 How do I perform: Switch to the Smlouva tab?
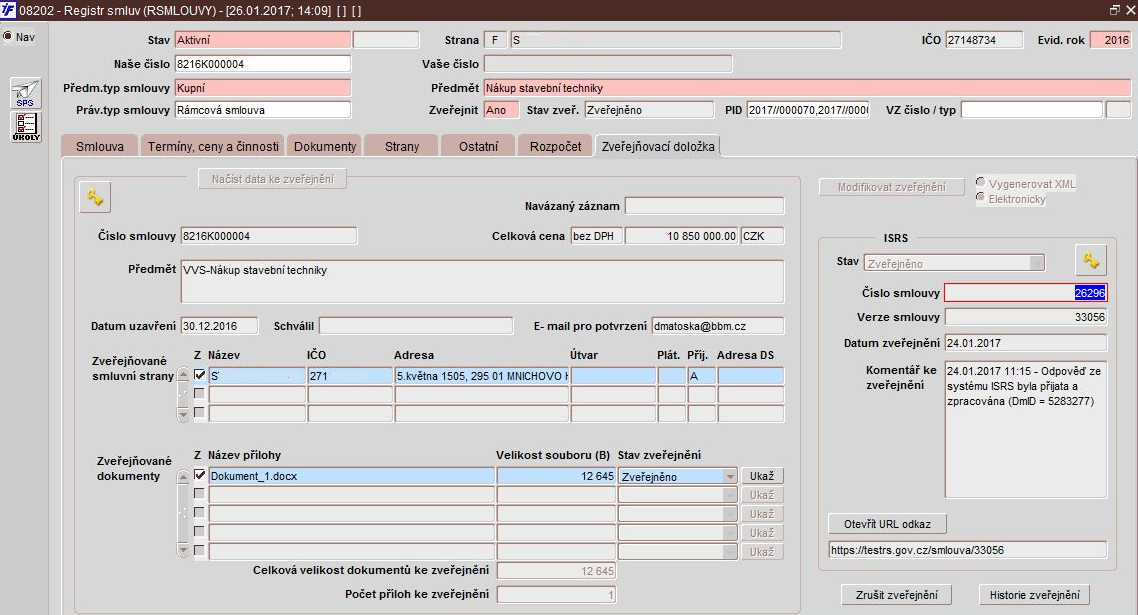[x=100, y=146]
